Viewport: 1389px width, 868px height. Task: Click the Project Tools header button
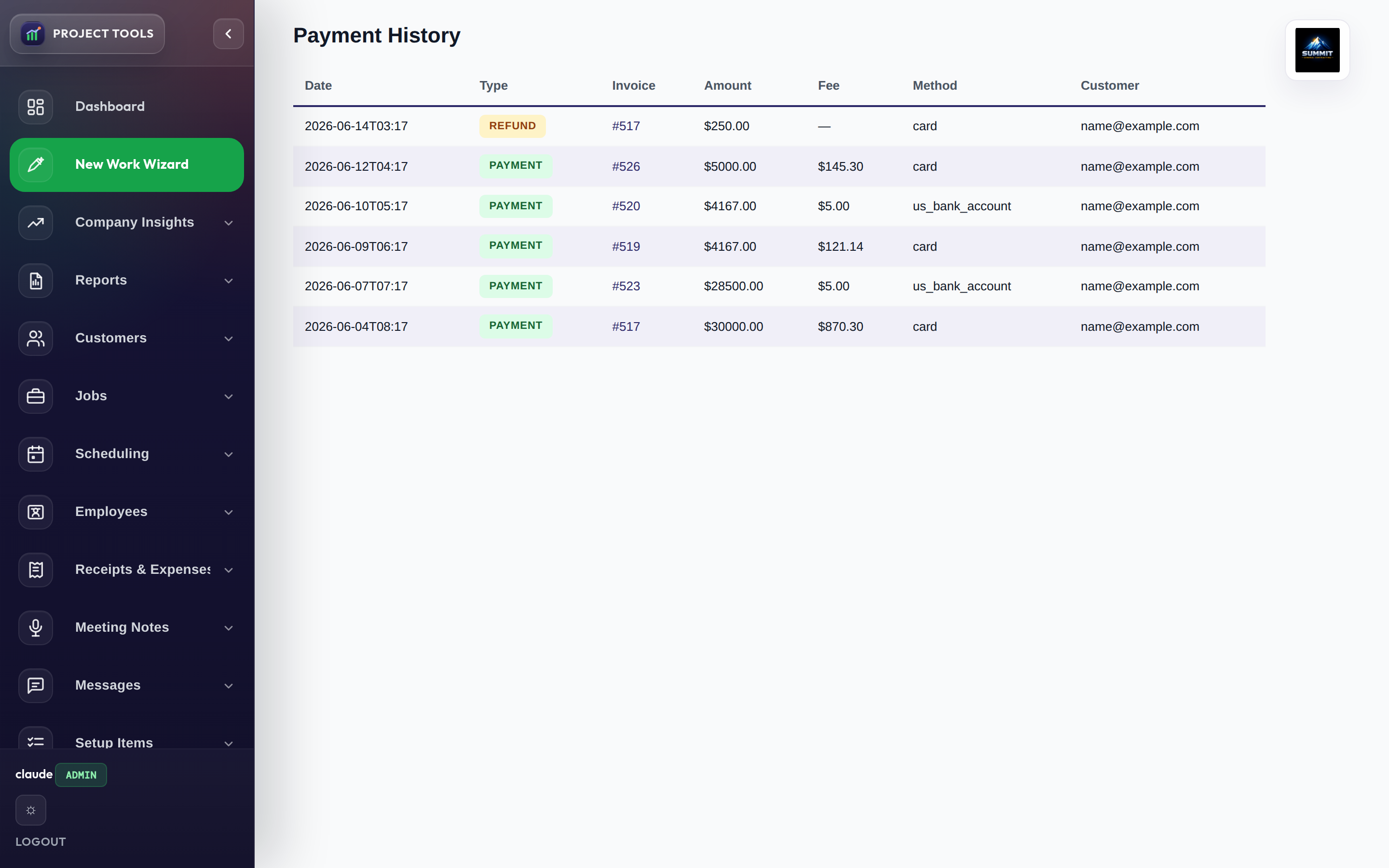[87, 34]
